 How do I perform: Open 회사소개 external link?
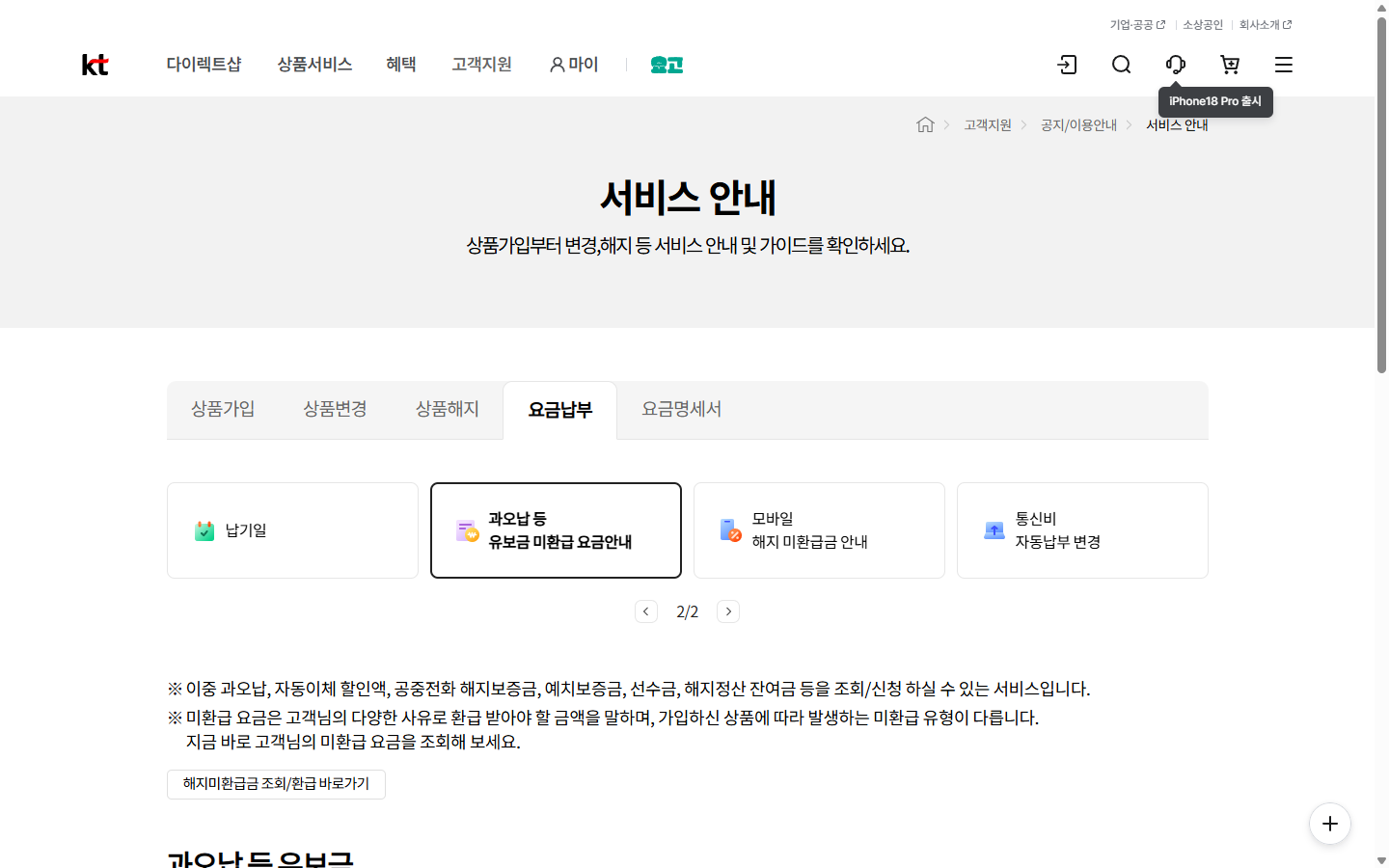pos(1266,25)
